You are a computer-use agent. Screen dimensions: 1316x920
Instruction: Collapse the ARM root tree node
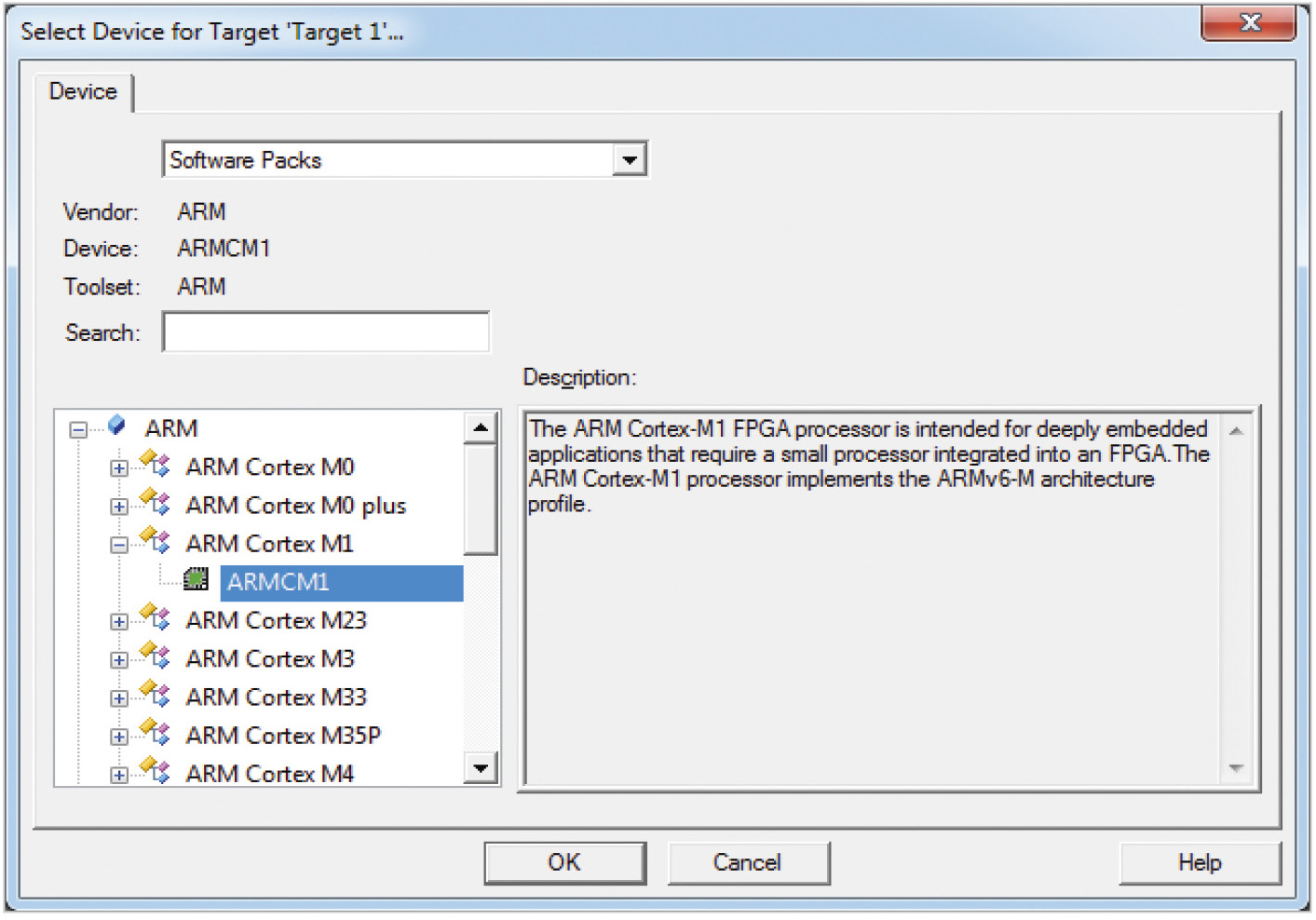(79, 429)
